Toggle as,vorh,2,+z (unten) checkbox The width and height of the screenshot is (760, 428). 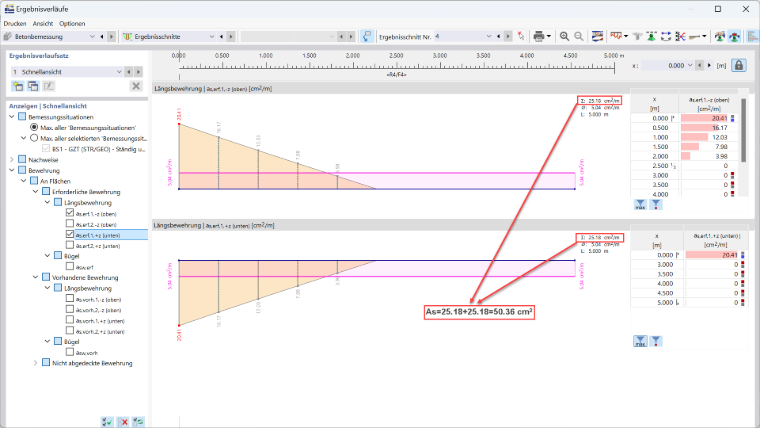(70, 331)
